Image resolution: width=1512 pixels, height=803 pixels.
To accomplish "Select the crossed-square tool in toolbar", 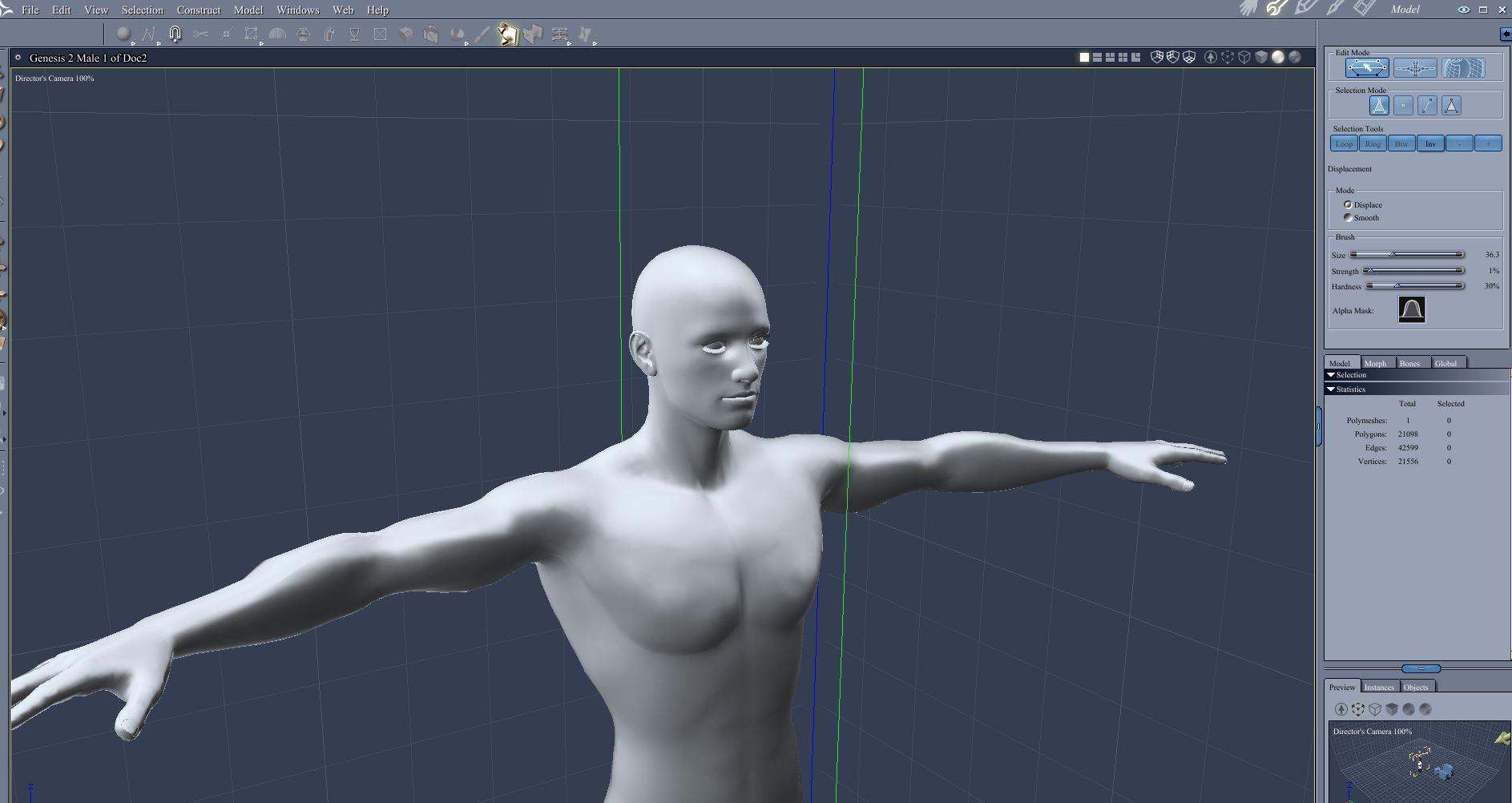I will pyautogui.click(x=380, y=34).
